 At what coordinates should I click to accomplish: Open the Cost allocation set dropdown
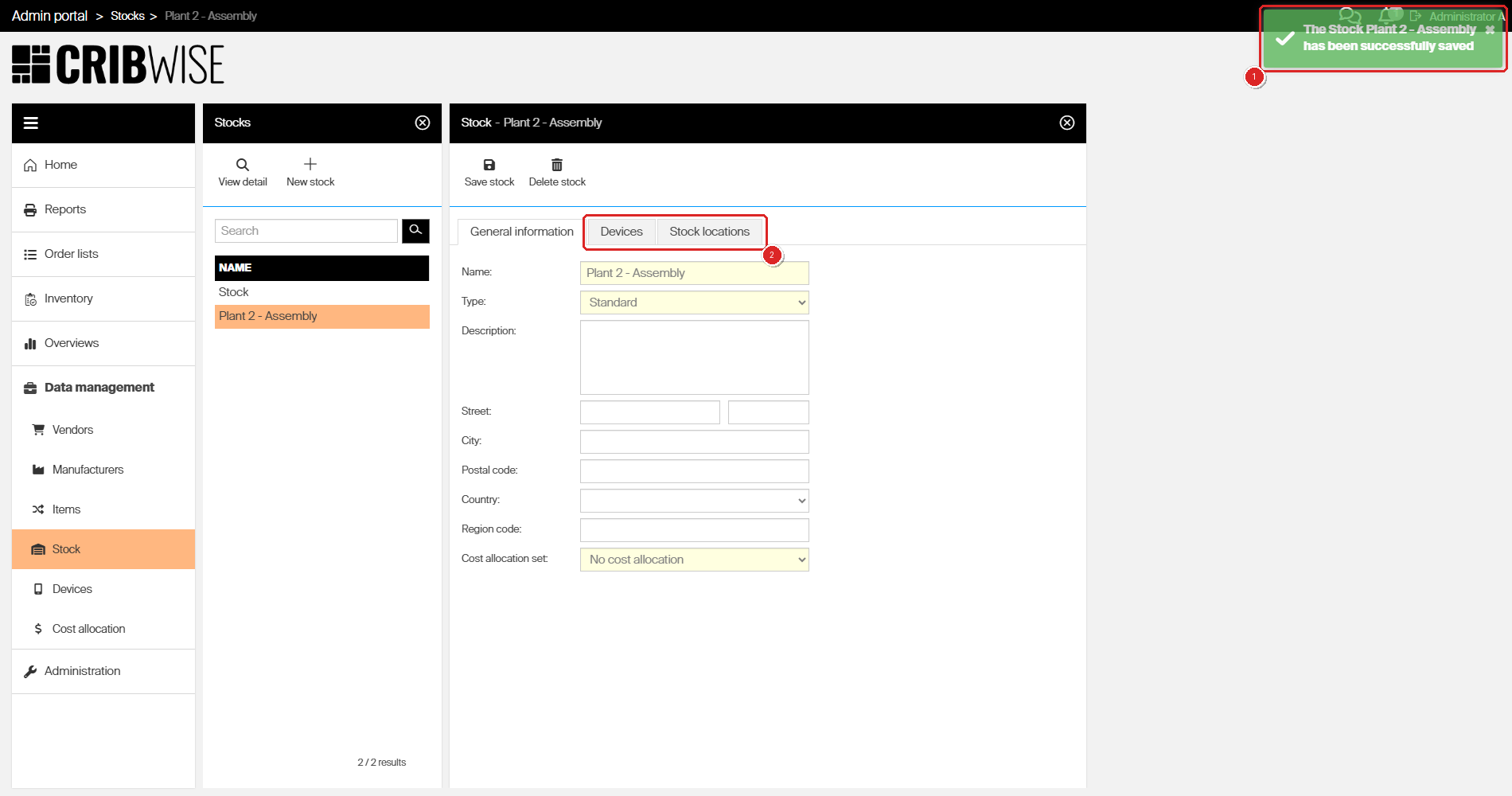pyautogui.click(x=695, y=560)
